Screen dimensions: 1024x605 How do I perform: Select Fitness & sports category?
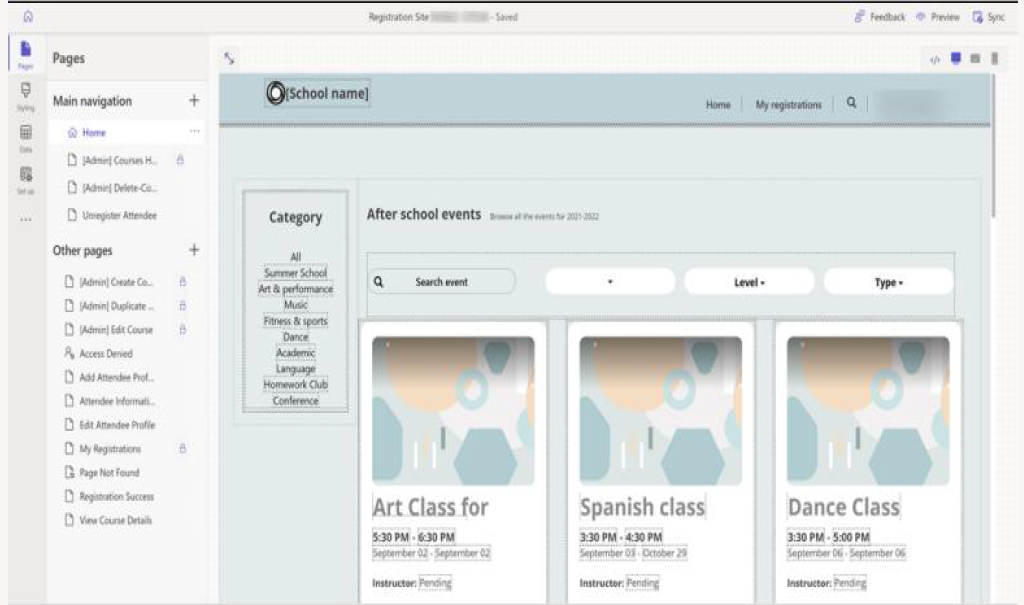(x=296, y=321)
